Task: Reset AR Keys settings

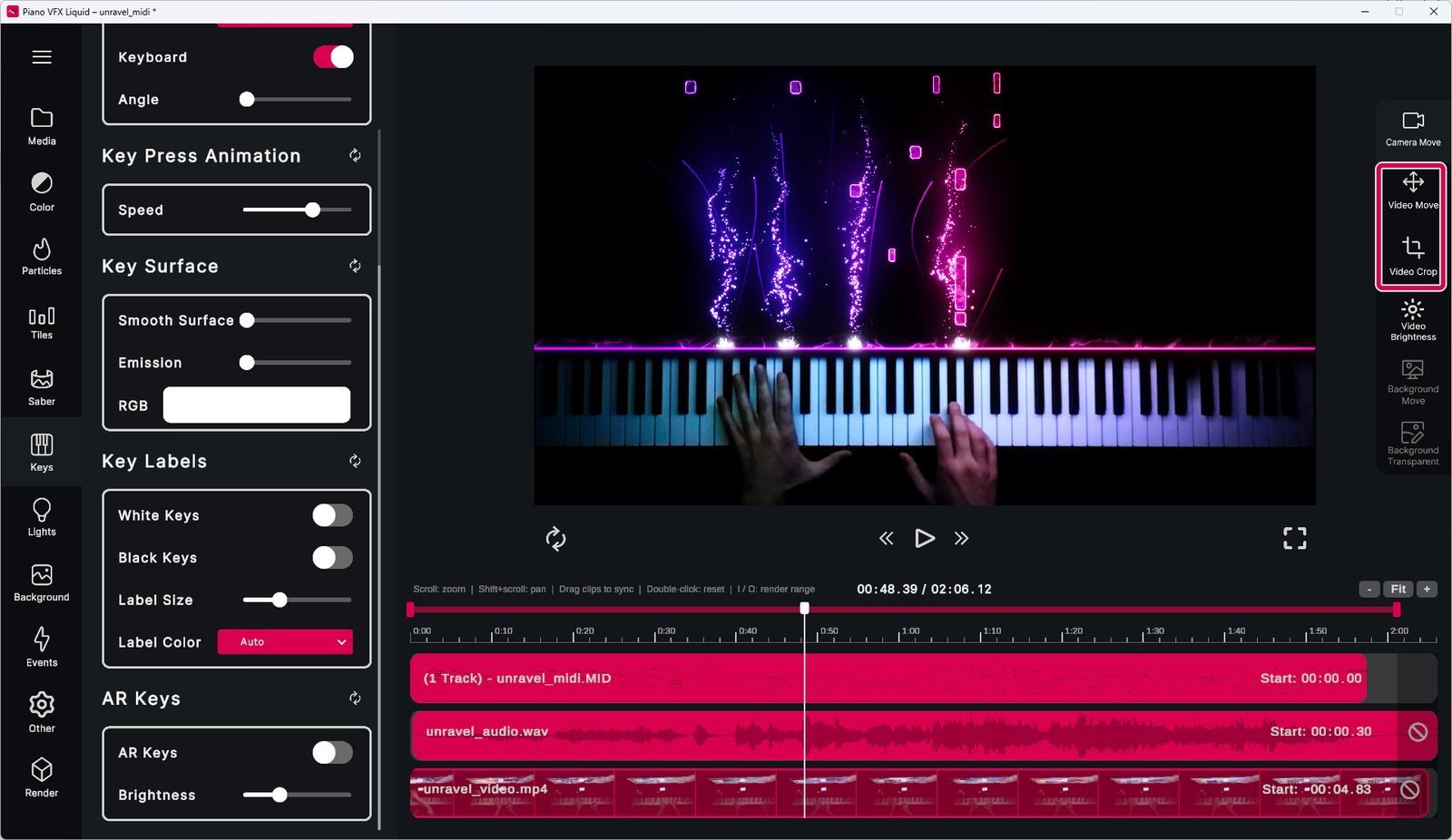Action: point(355,698)
